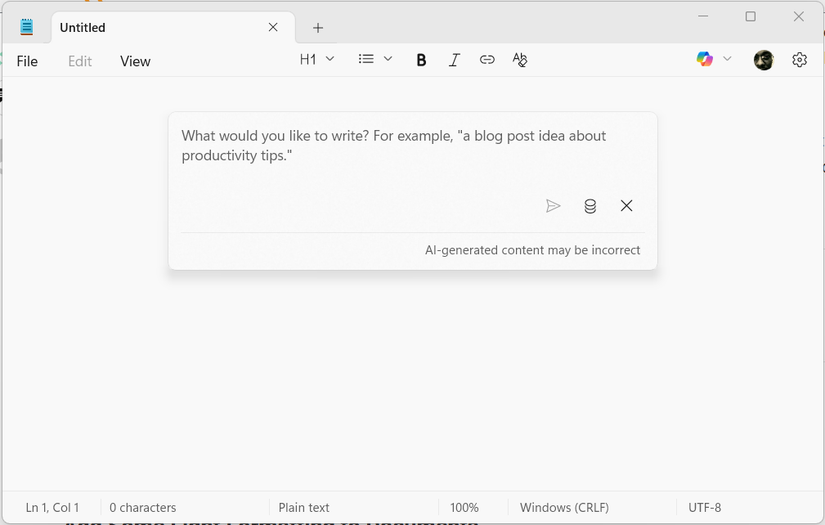Click the 100% zoom level indicator

pos(464,507)
